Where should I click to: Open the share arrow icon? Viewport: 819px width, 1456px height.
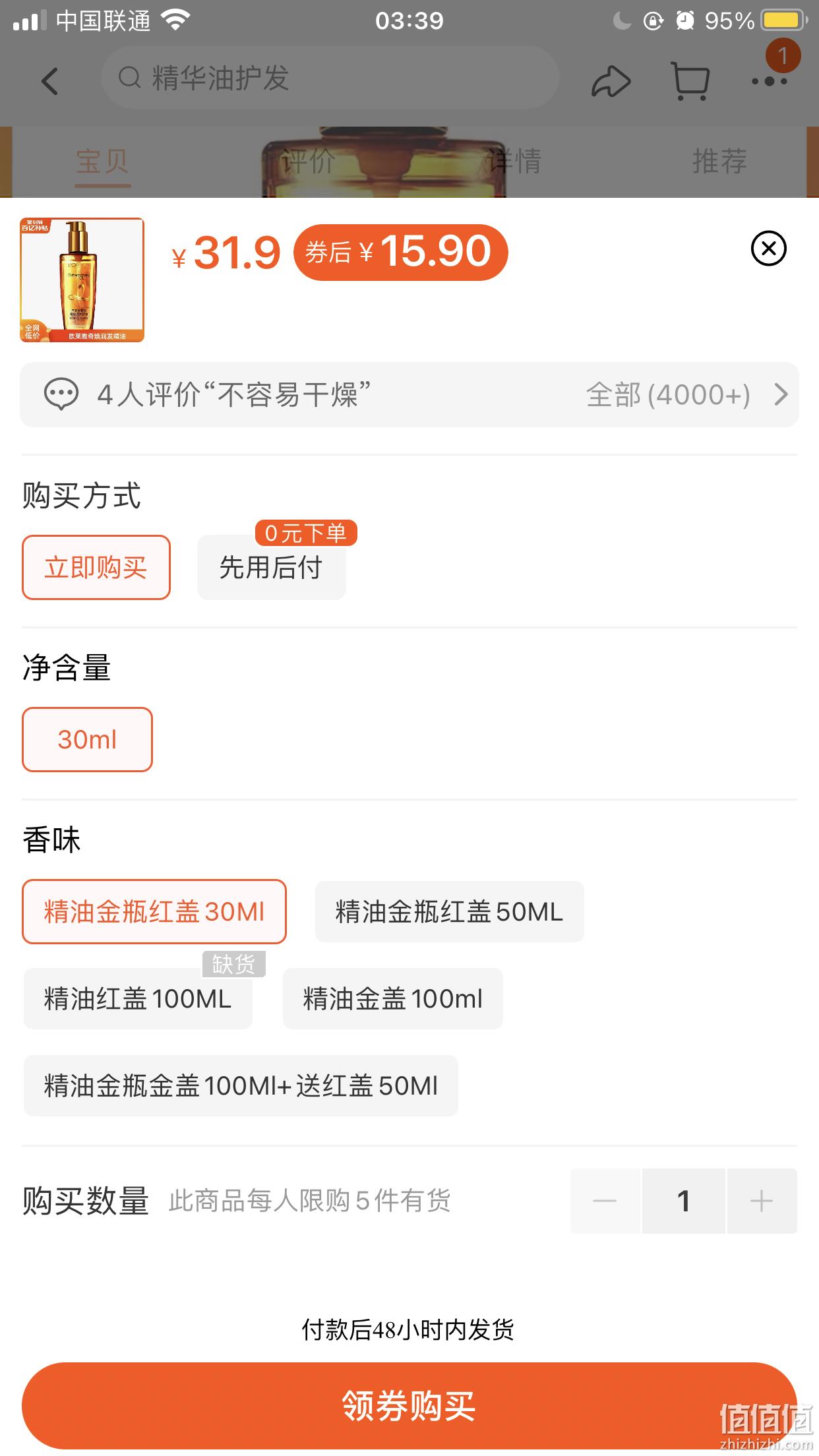(x=611, y=81)
